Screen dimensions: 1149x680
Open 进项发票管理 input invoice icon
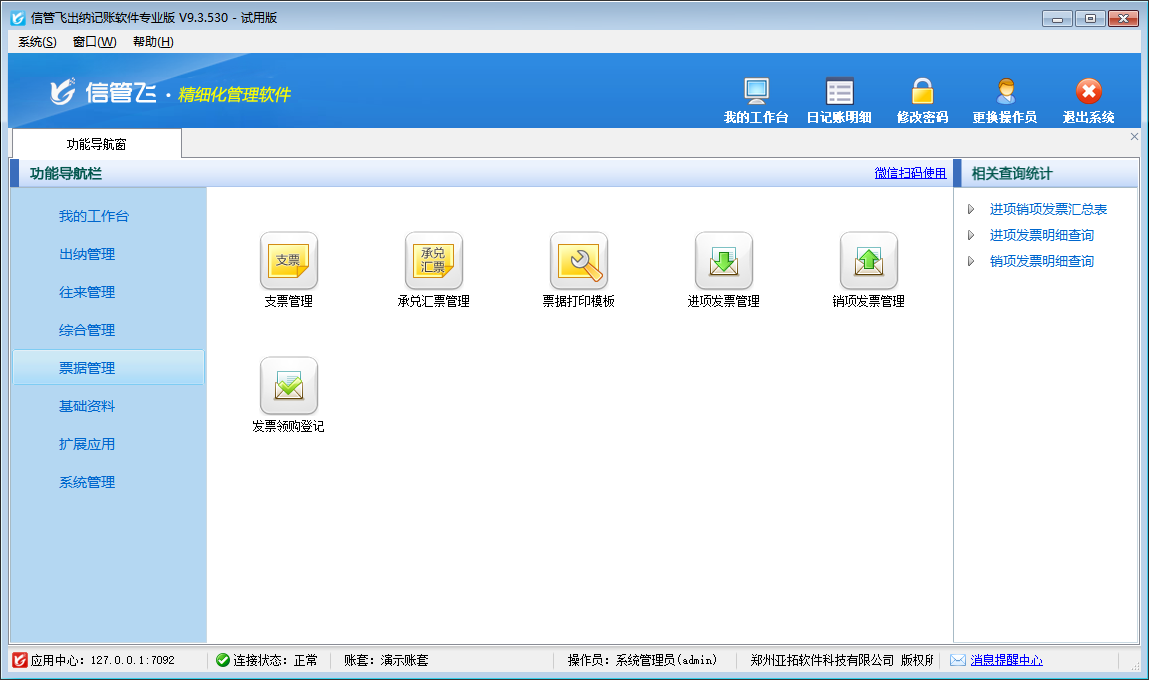[723, 261]
